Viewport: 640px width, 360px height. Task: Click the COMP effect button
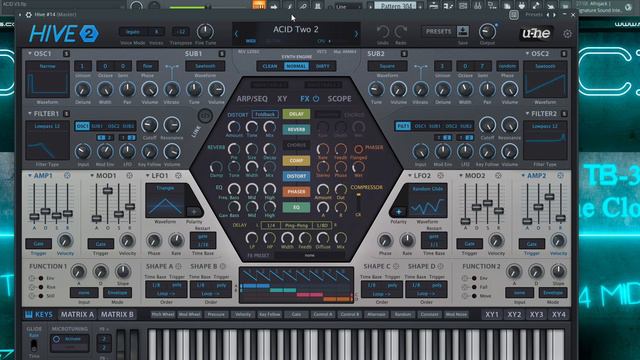(x=296, y=160)
